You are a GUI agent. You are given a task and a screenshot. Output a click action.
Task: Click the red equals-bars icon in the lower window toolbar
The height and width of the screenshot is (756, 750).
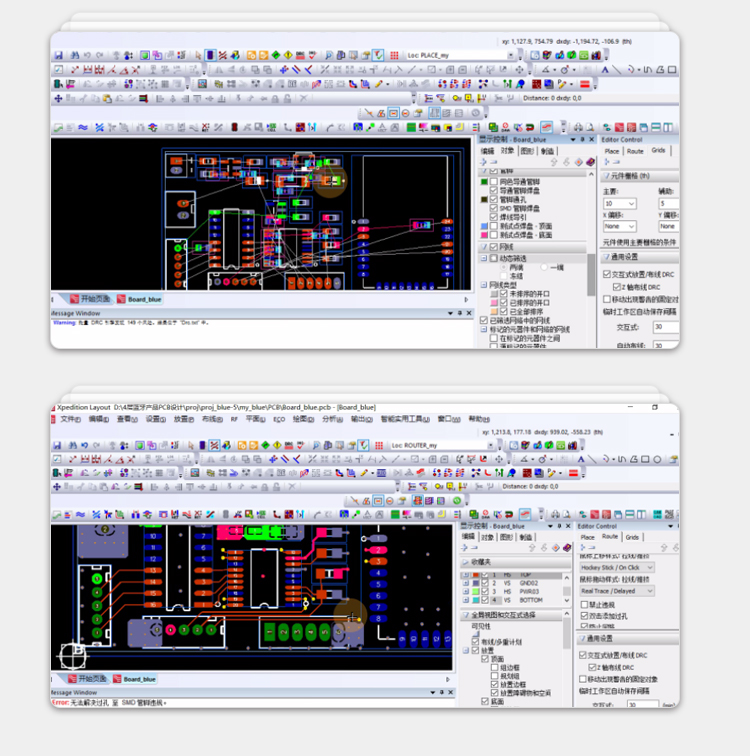pyautogui.click(x=573, y=473)
